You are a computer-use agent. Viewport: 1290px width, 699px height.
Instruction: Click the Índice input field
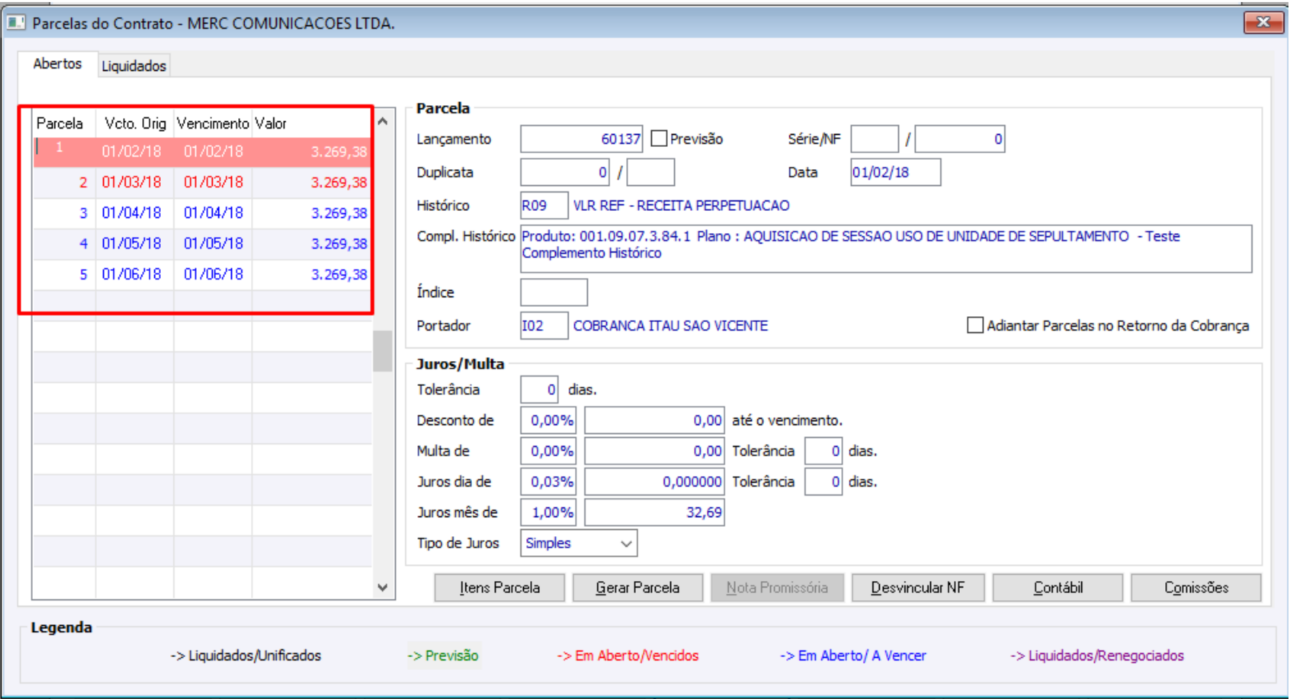click(554, 292)
